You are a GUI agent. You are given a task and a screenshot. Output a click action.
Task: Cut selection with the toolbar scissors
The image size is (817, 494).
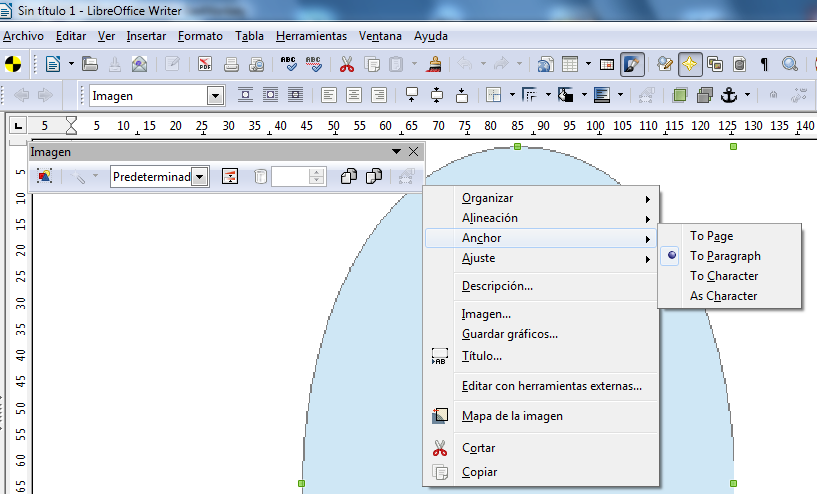tap(346, 65)
